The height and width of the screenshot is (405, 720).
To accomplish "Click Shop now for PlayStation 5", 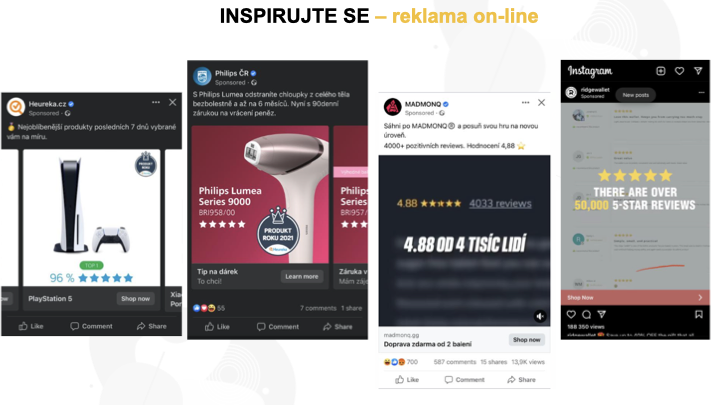I will point(135,298).
